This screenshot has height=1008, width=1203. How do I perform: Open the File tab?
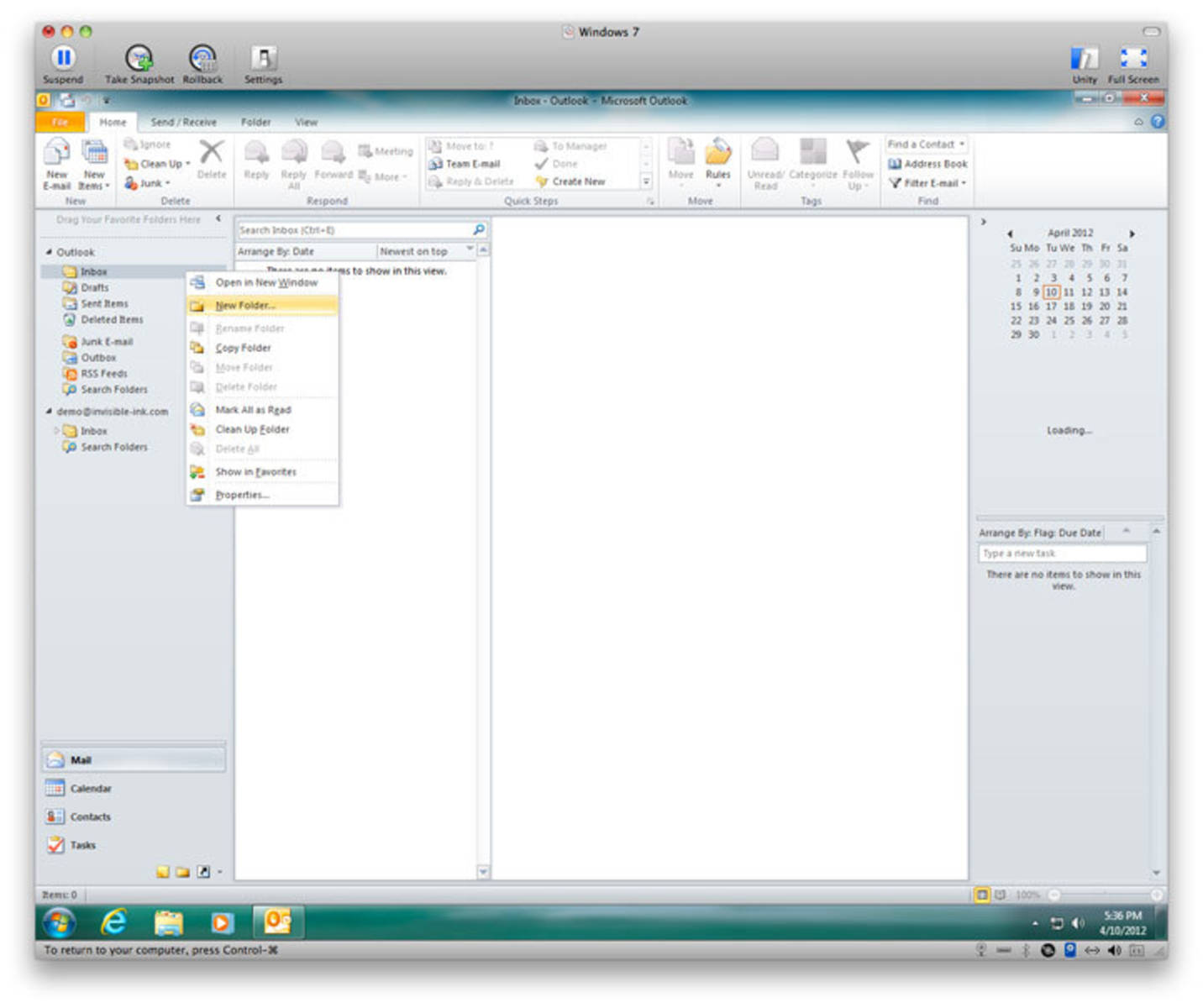coord(60,122)
